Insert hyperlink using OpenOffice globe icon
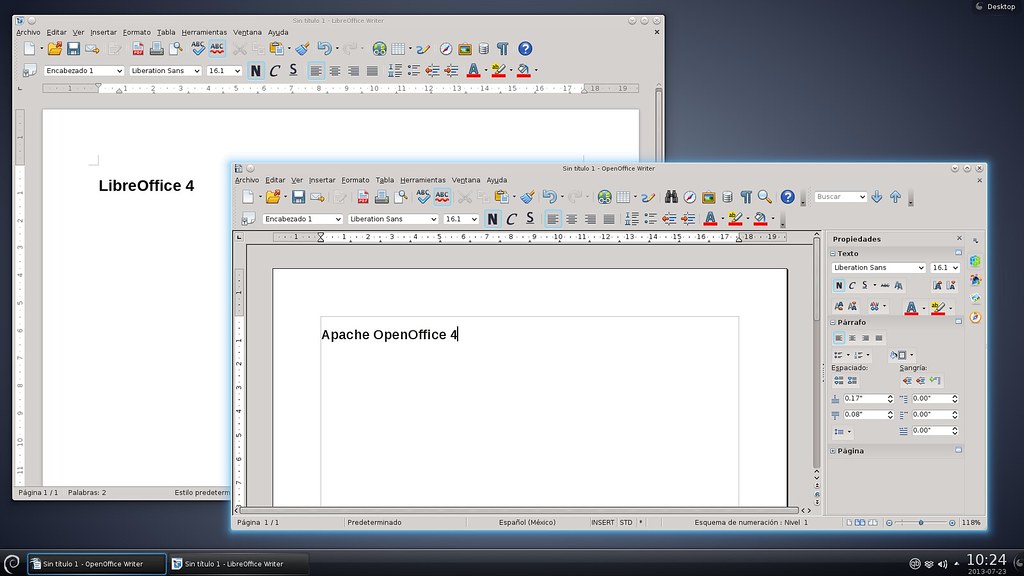 604,197
